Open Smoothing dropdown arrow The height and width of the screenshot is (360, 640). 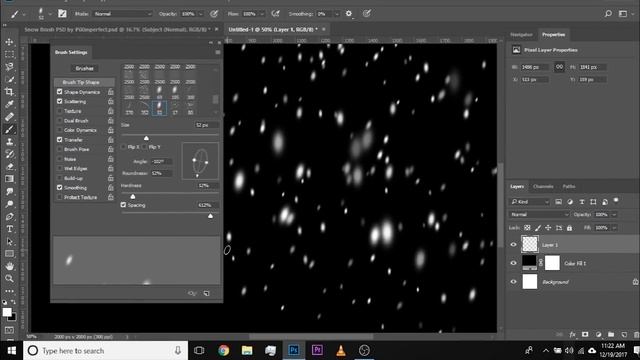tap(337, 14)
